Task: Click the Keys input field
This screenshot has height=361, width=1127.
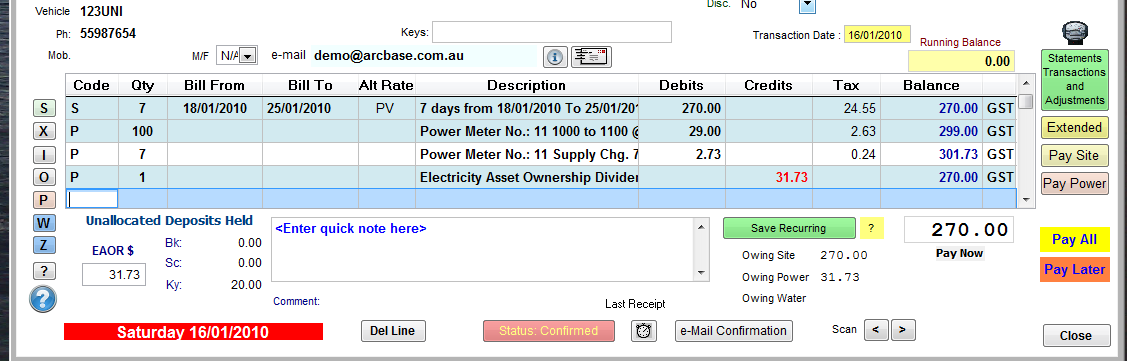Action: coord(552,32)
